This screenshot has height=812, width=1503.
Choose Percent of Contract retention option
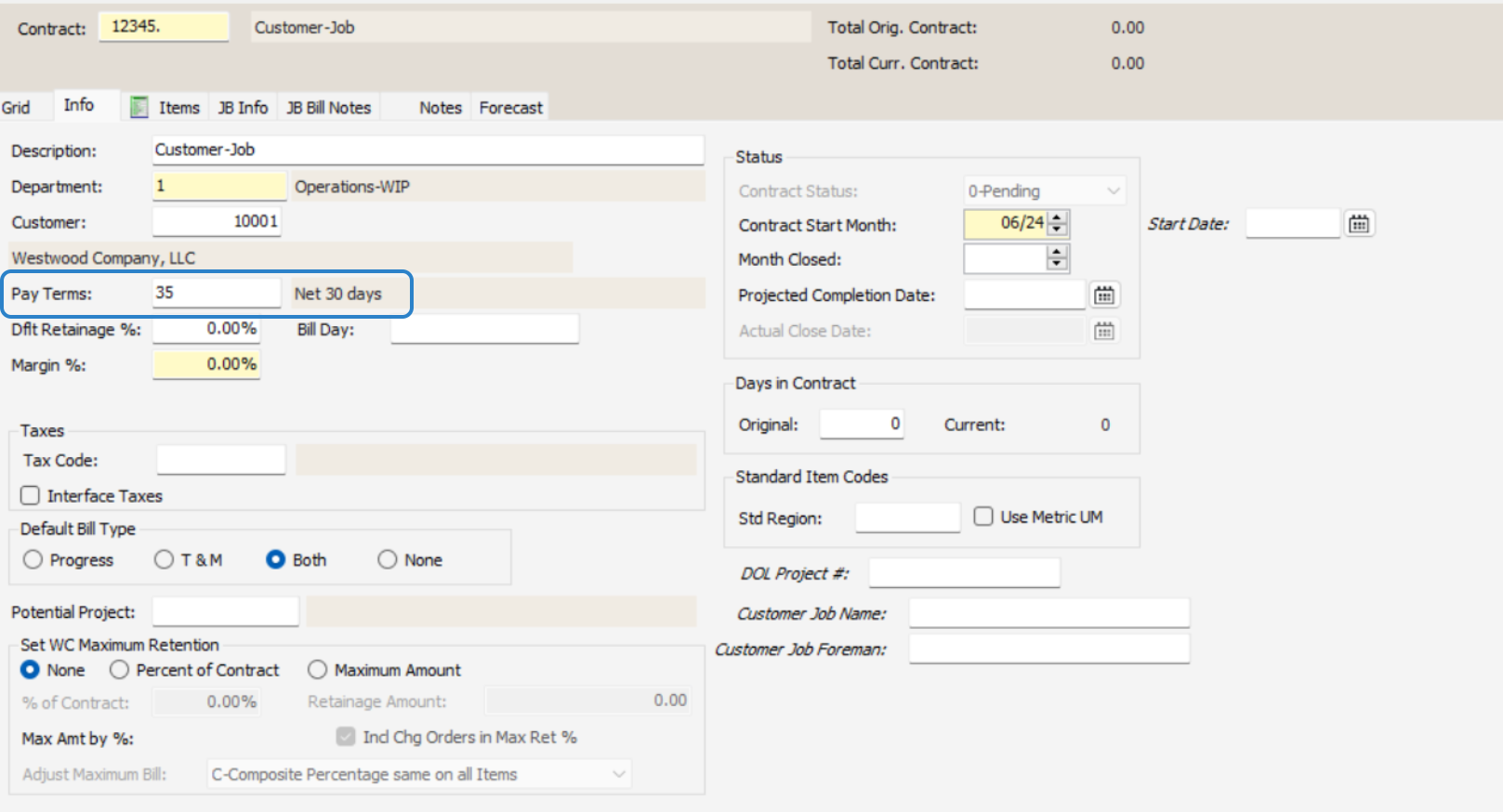[x=119, y=670]
